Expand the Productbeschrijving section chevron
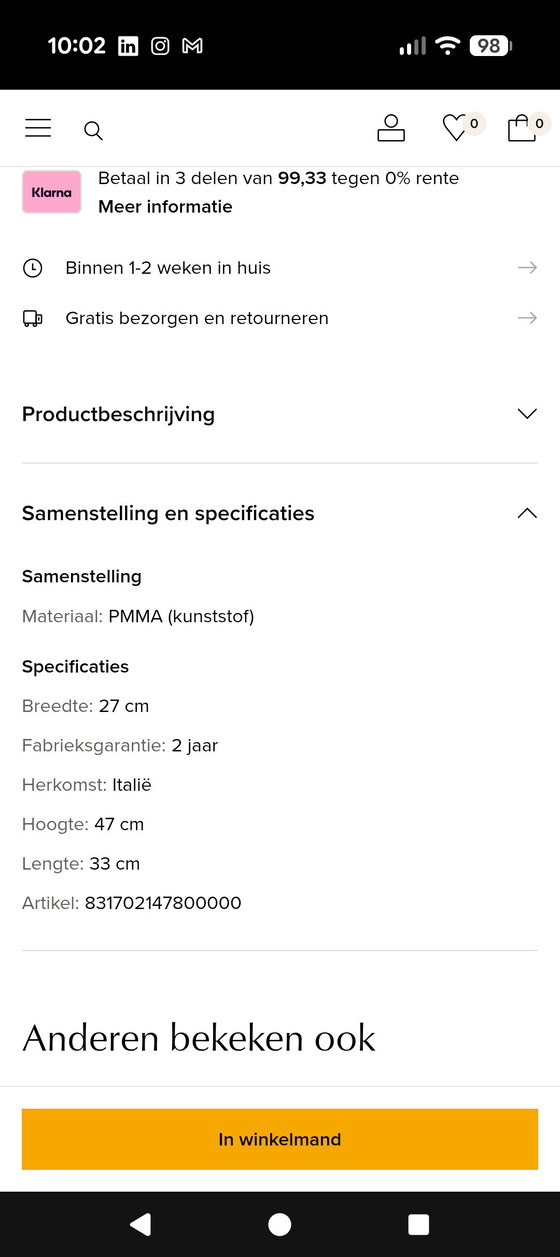The width and height of the screenshot is (560, 1257). (527, 414)
